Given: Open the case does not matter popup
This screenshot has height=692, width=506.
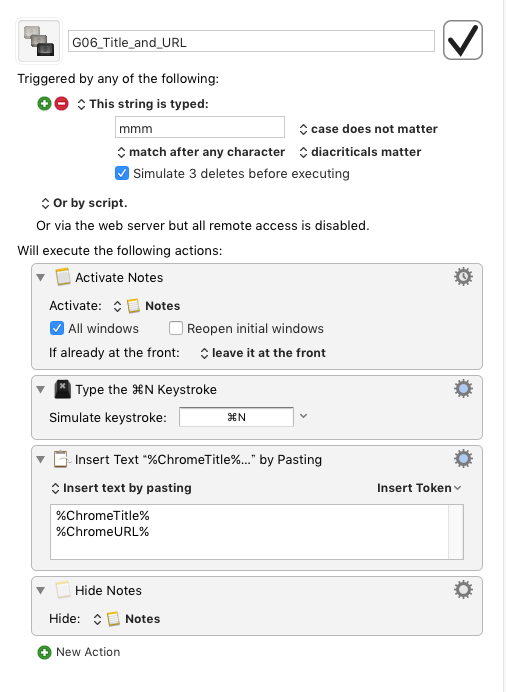Looking at the screenshot, I should pos(368,129).
